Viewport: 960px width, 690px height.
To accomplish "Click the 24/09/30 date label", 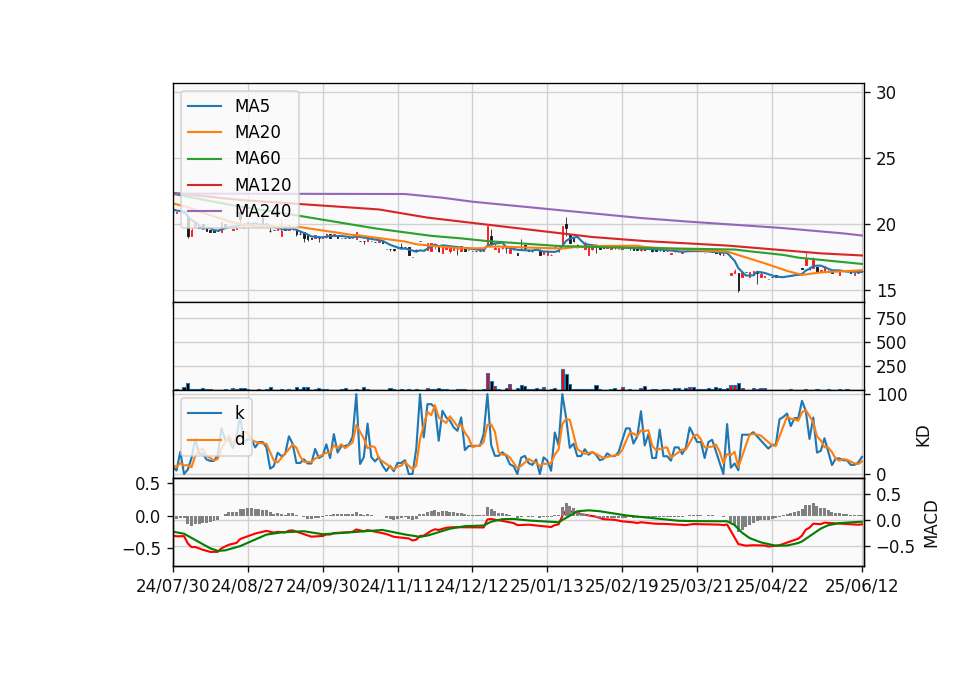I will (x=323, y=587).
